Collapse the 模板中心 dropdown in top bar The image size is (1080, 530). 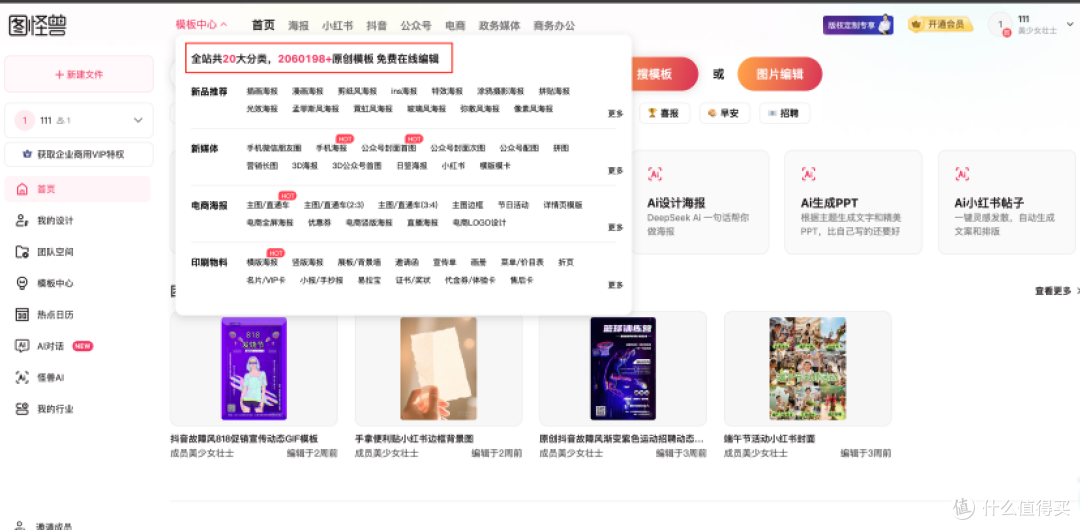pyautogui.click(x=201, y=25)
